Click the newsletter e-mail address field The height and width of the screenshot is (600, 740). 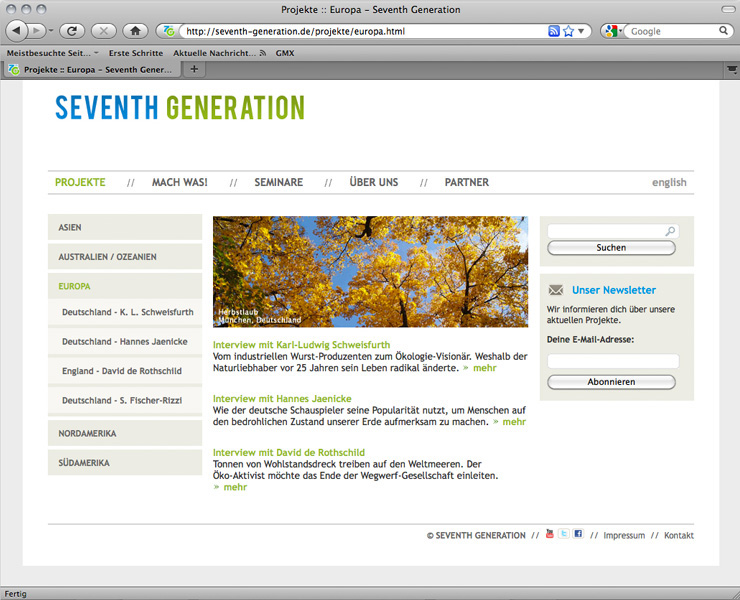(x=613, y=361)
